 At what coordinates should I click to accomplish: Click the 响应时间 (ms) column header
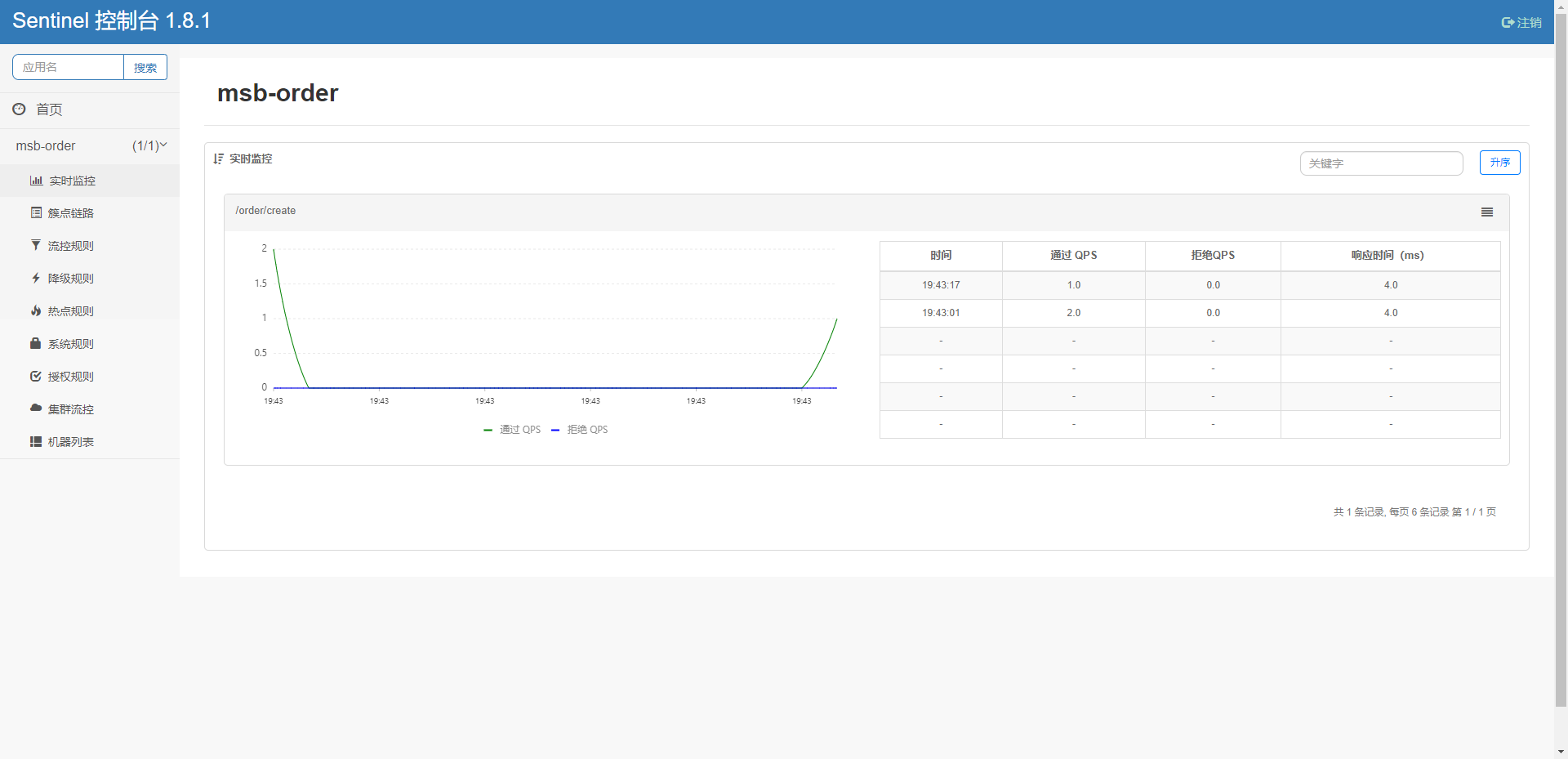(1390, 256)
